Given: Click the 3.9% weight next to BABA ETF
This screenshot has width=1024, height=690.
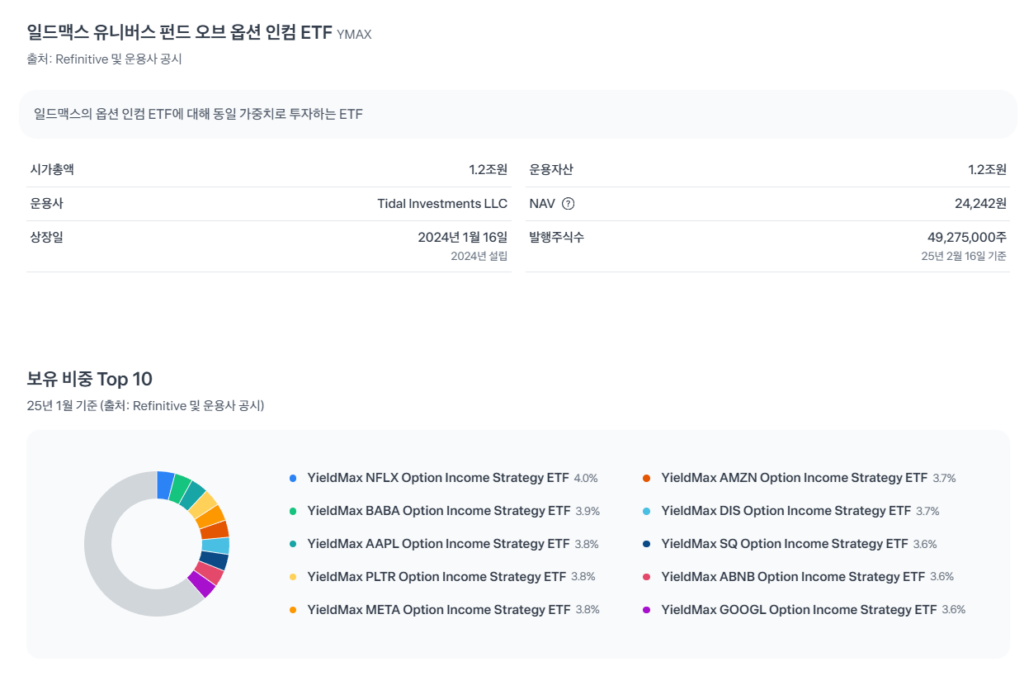Looking at the screenshot, I should (587, 511).
